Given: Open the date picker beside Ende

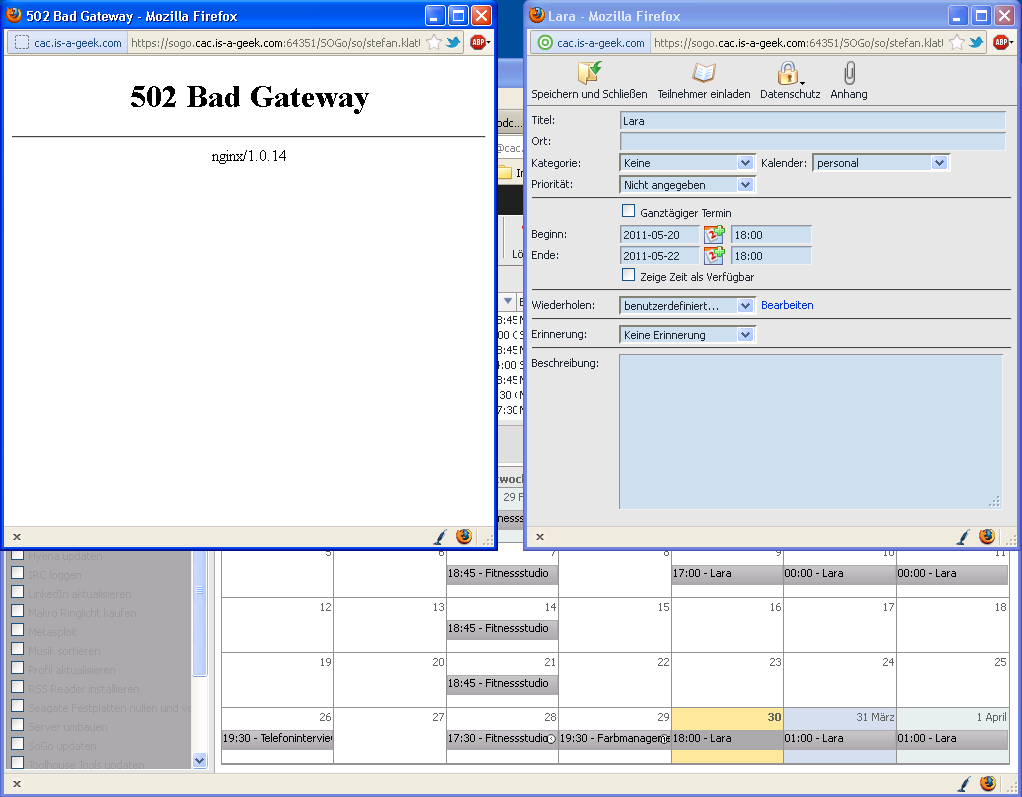Looking at the screenshot, I should pyautogui.click(x=714, y=256).
